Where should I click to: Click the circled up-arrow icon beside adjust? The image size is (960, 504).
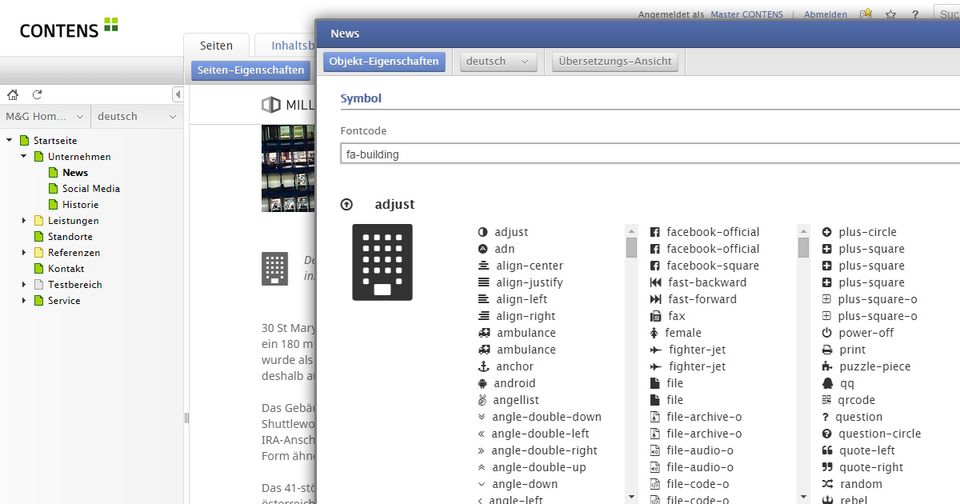[x=347, y=205]
